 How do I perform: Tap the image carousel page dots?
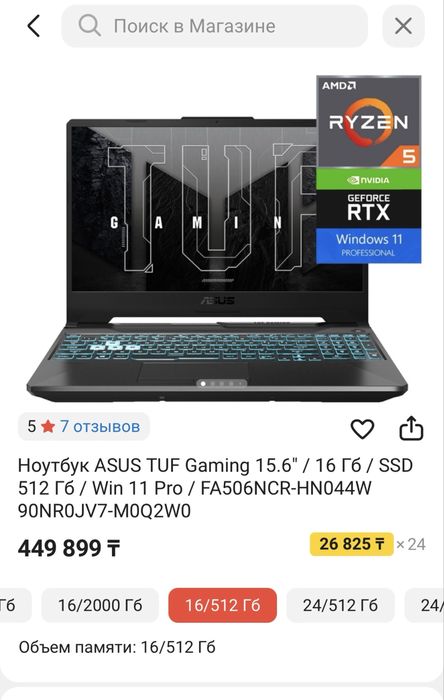(x=221, y=383)
